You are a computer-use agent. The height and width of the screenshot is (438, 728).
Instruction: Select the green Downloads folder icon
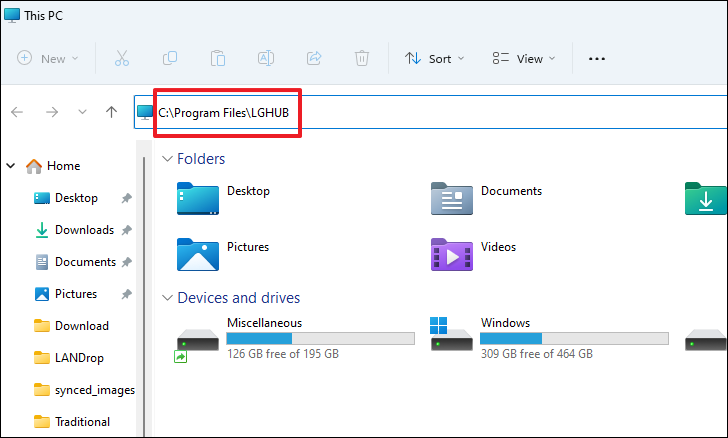tap(706, 198)
